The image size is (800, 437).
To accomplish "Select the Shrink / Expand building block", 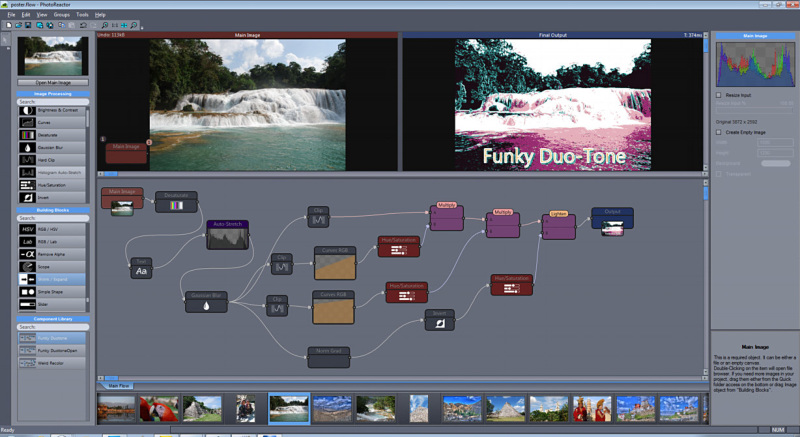I will point(52,279).
